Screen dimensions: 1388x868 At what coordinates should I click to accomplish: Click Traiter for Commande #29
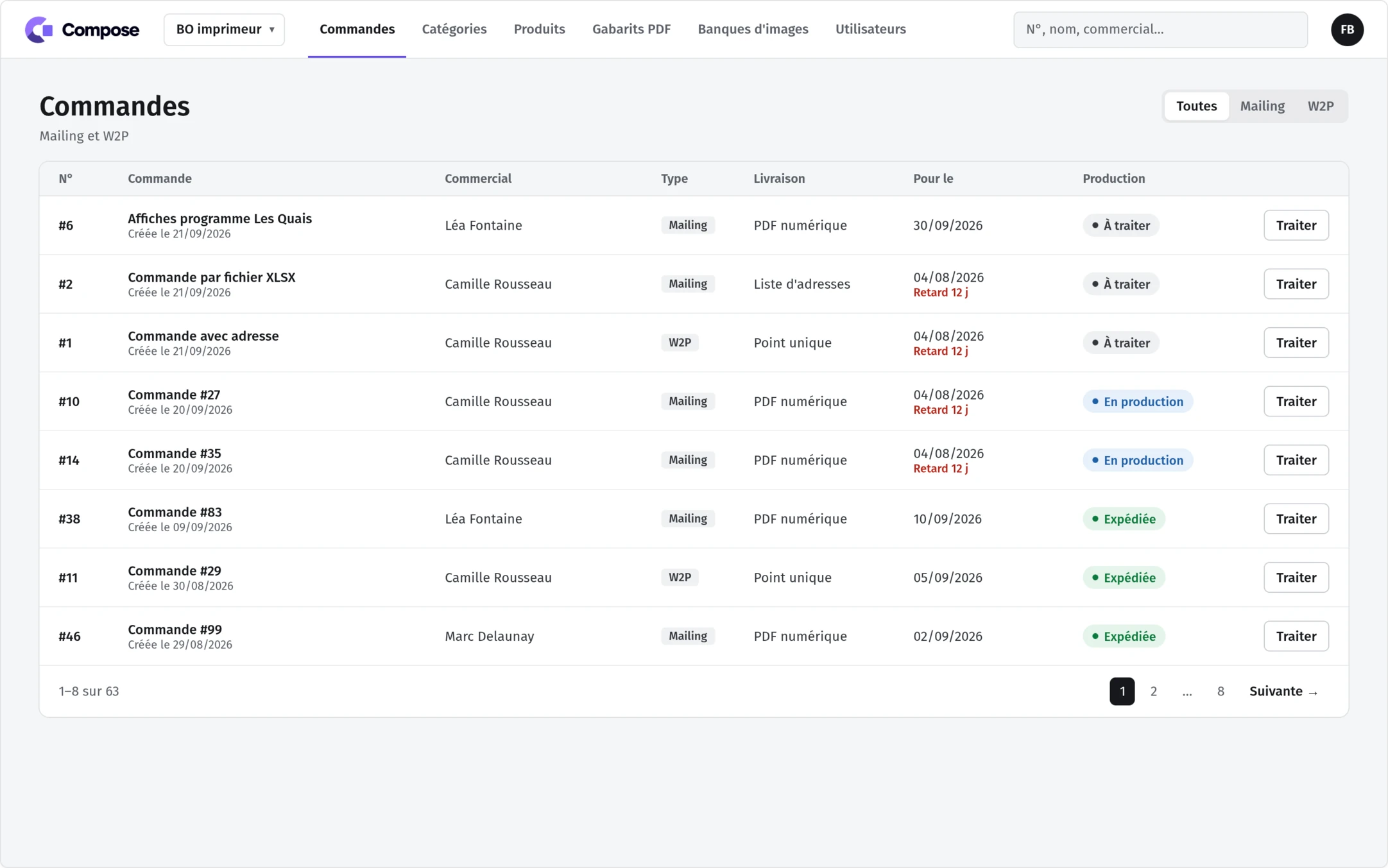coord(1296,577)
